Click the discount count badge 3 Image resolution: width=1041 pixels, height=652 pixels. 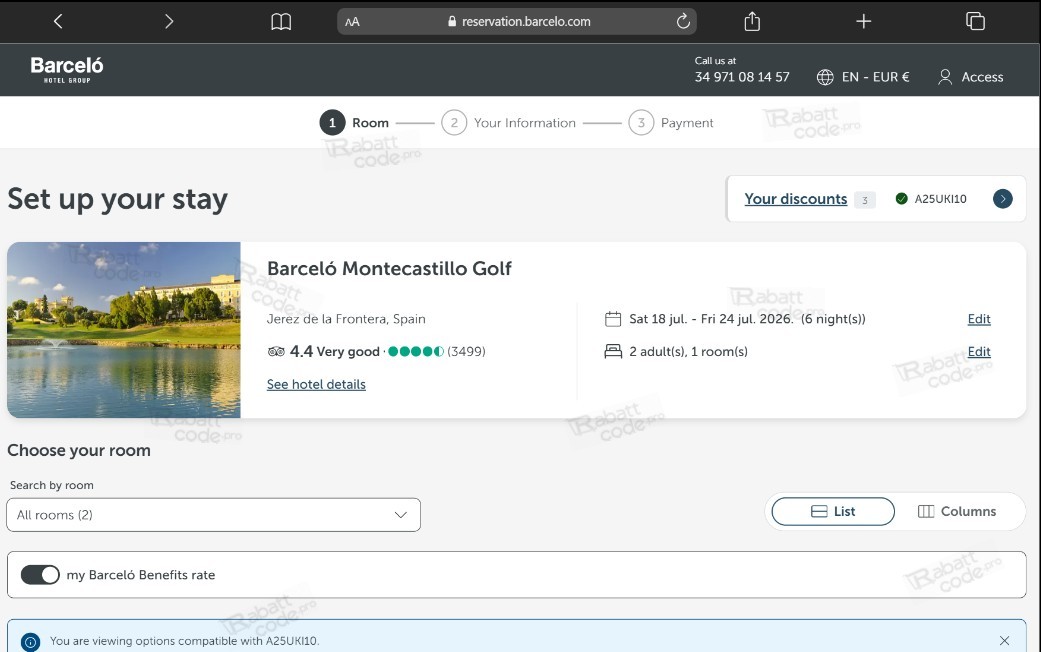(864, 200)
